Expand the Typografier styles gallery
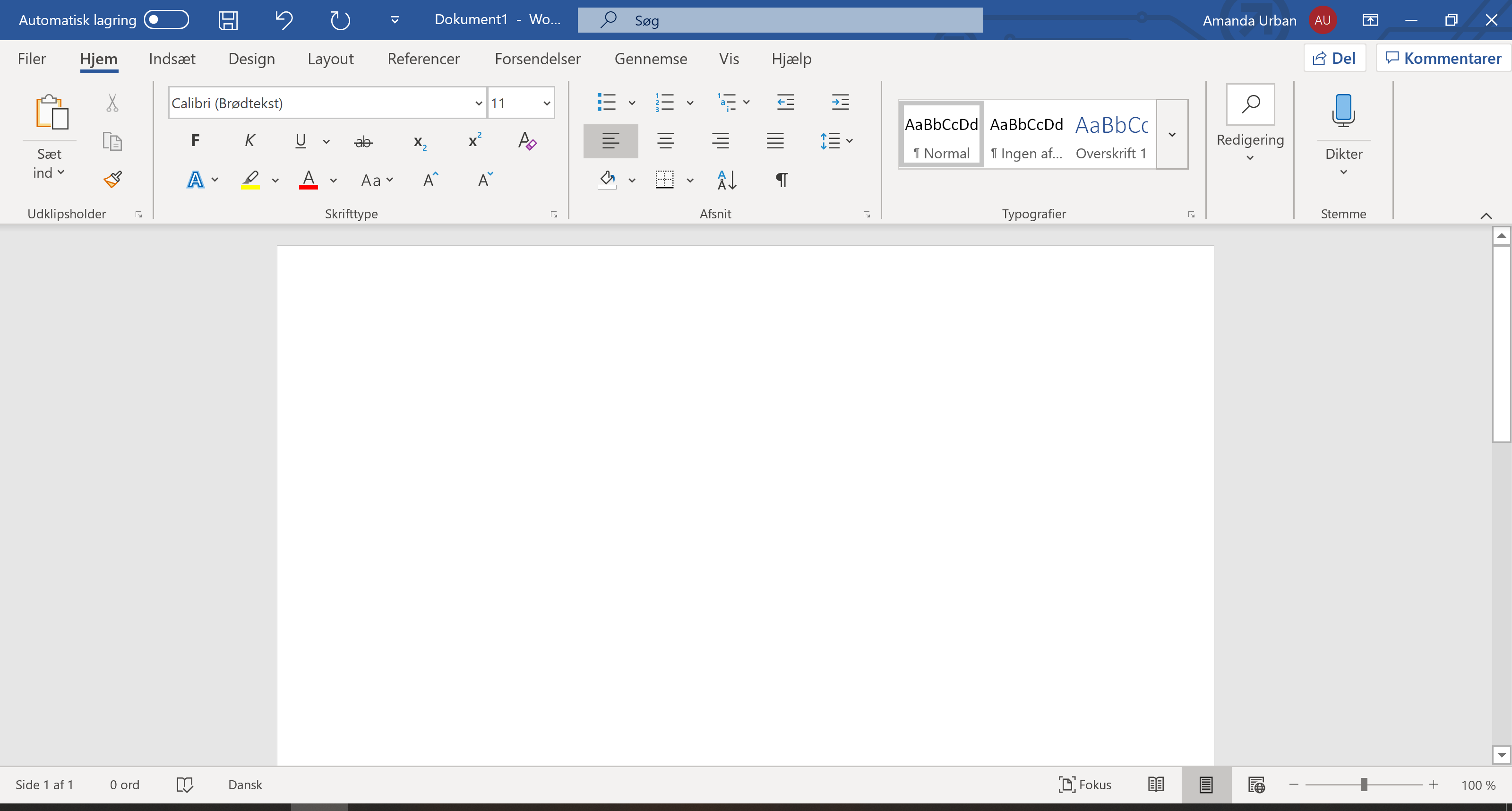The width and height of the screenshot is (1512, 811). 1172,135
